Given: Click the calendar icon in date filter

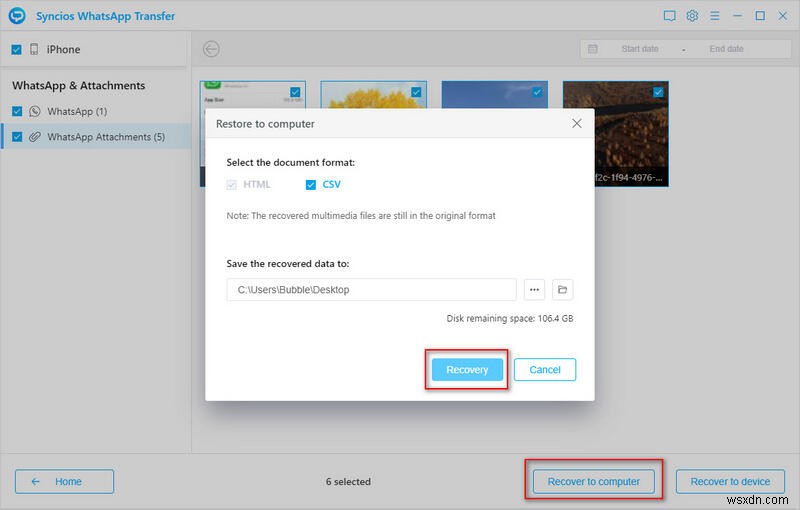Looking at the screenshot, I should (x=593, y=49).
